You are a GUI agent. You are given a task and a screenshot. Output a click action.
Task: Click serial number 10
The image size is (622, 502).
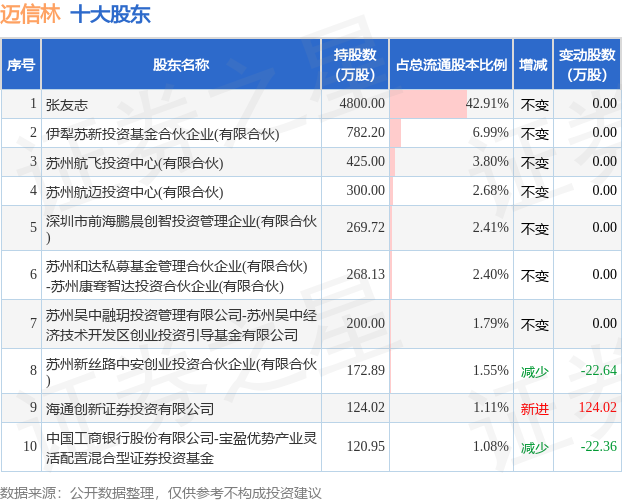30,446
